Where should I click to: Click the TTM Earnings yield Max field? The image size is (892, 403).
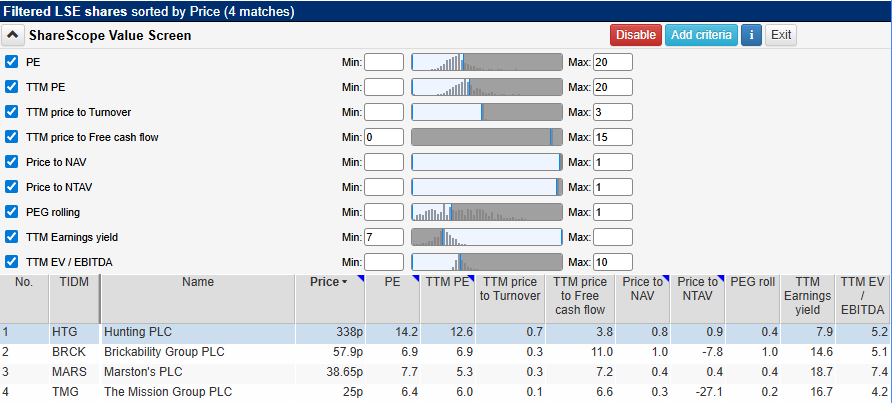coord(613,237)
